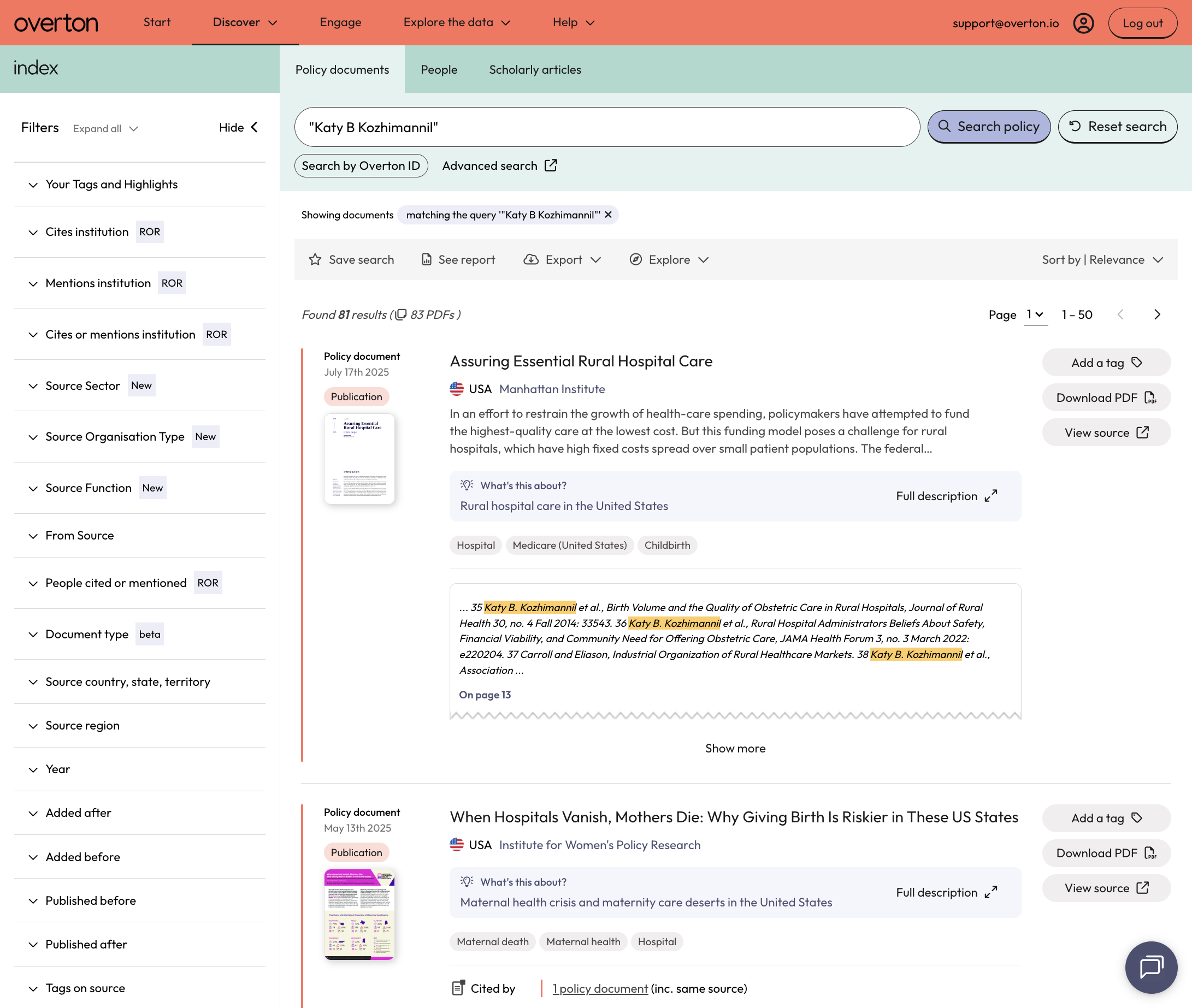Click the Cited by document icon
The width and height of the screenshot is (1192, 1008).
coord(458,987)
